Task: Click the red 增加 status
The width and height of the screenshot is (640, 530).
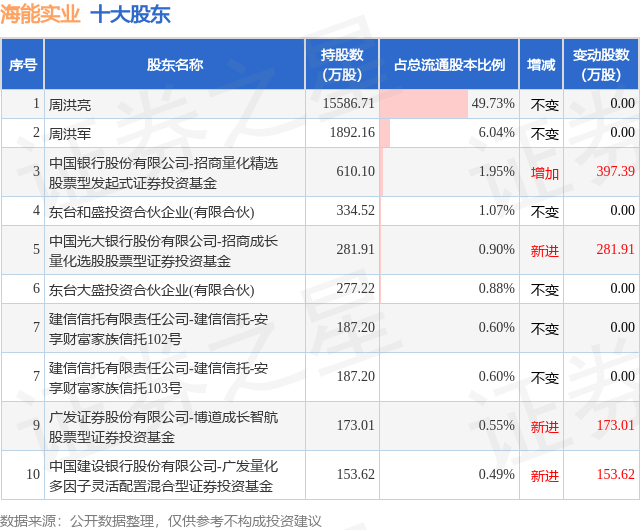Action: tap(544, 173)
